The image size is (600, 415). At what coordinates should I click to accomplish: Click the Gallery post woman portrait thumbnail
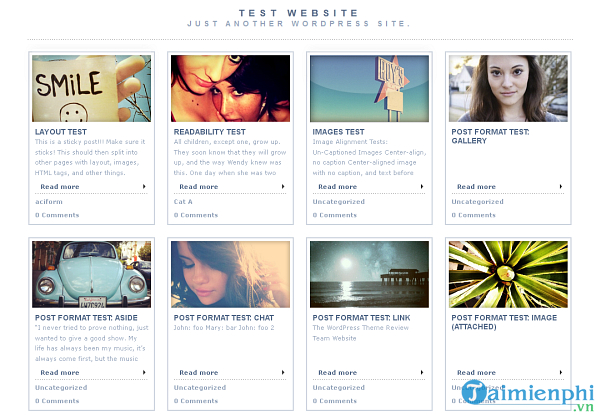coord(508,89)
